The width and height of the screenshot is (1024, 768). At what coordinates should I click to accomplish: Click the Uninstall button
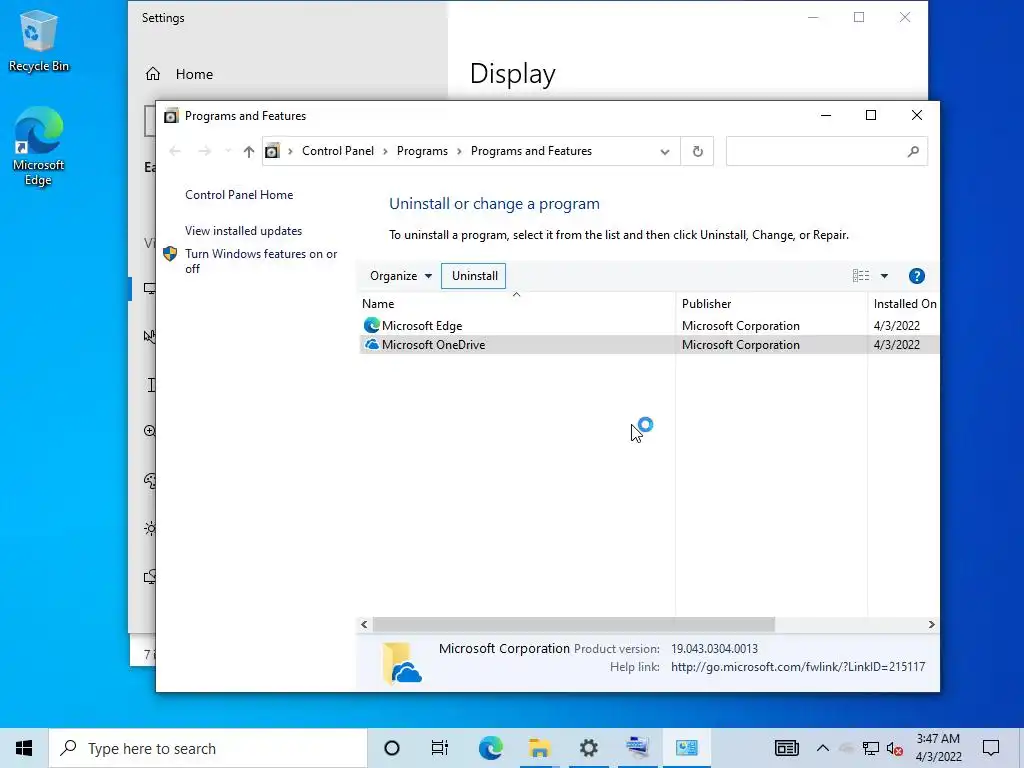click(474, 276)
